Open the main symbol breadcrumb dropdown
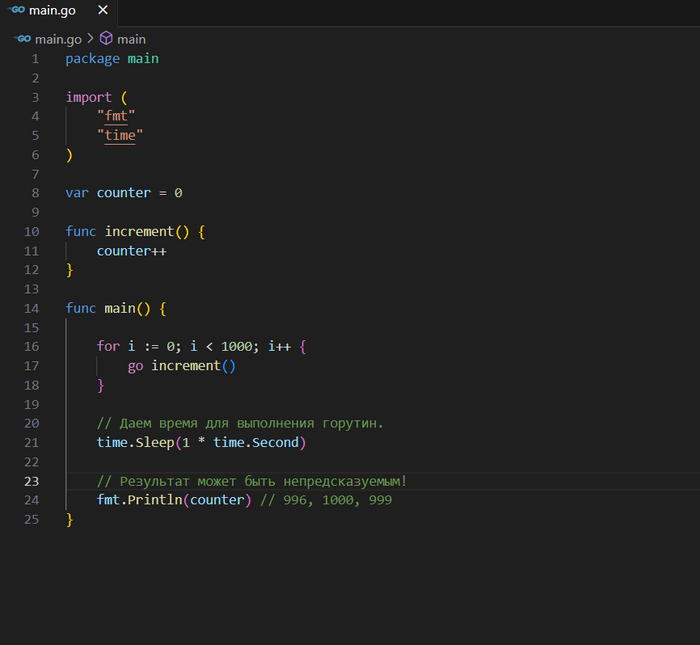 (131, 39)
